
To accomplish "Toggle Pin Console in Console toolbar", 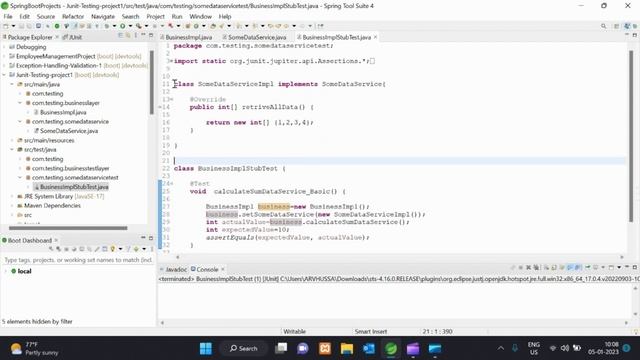I will pyautogui.click(x=588, y=268).
